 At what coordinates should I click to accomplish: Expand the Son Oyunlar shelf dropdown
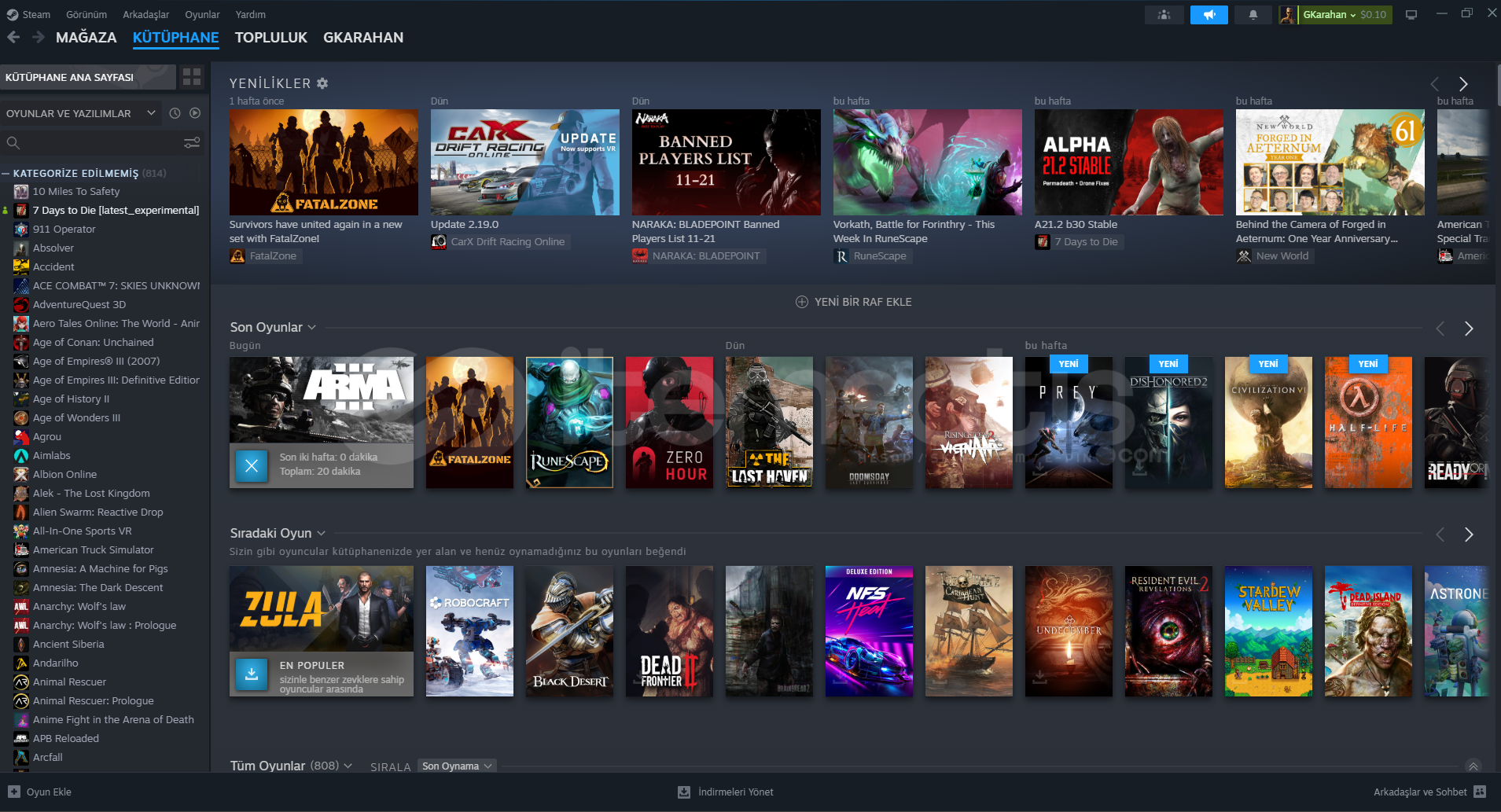(312, 328)
